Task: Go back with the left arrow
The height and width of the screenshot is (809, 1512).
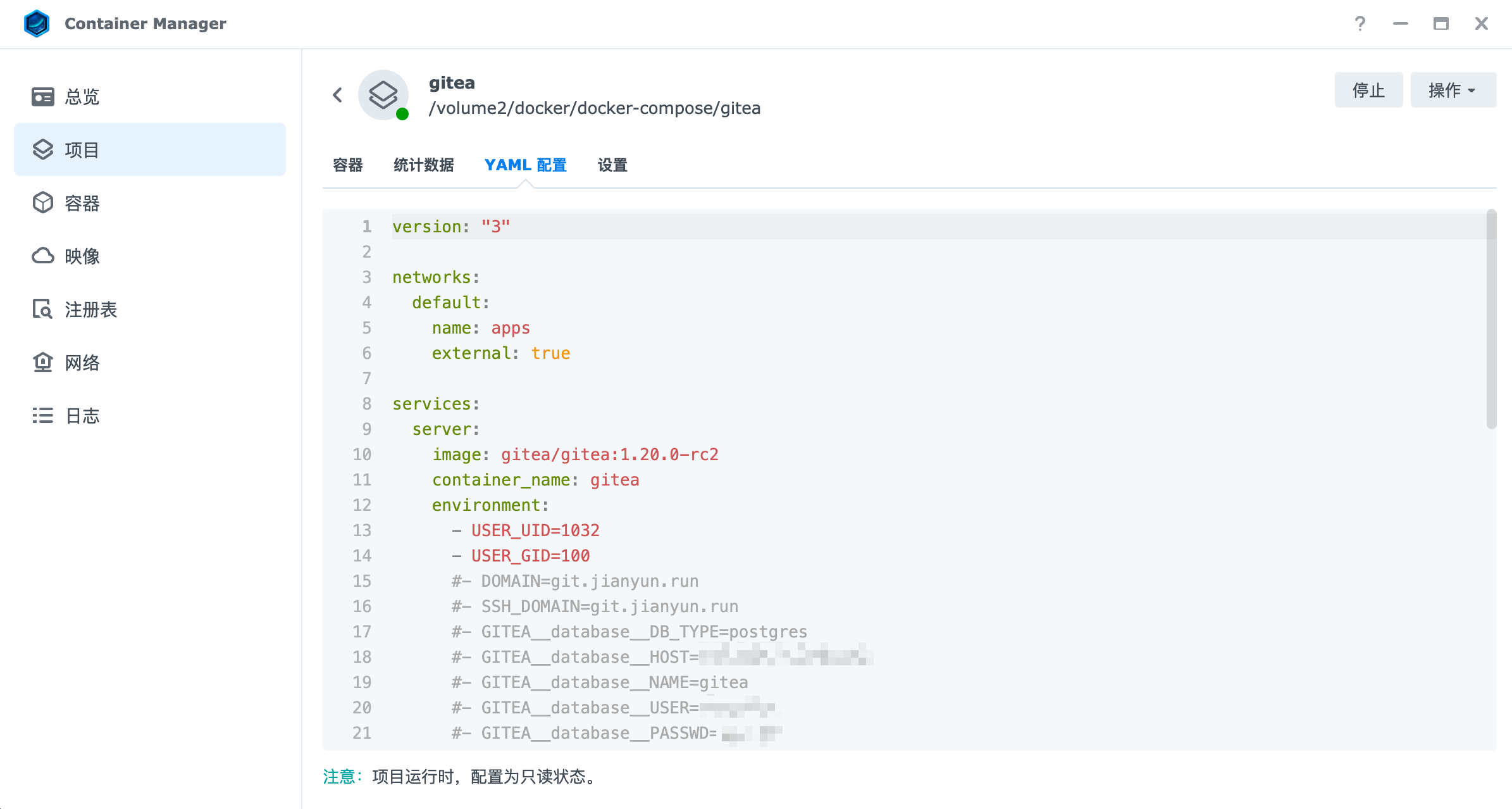Action: point(337,95)
